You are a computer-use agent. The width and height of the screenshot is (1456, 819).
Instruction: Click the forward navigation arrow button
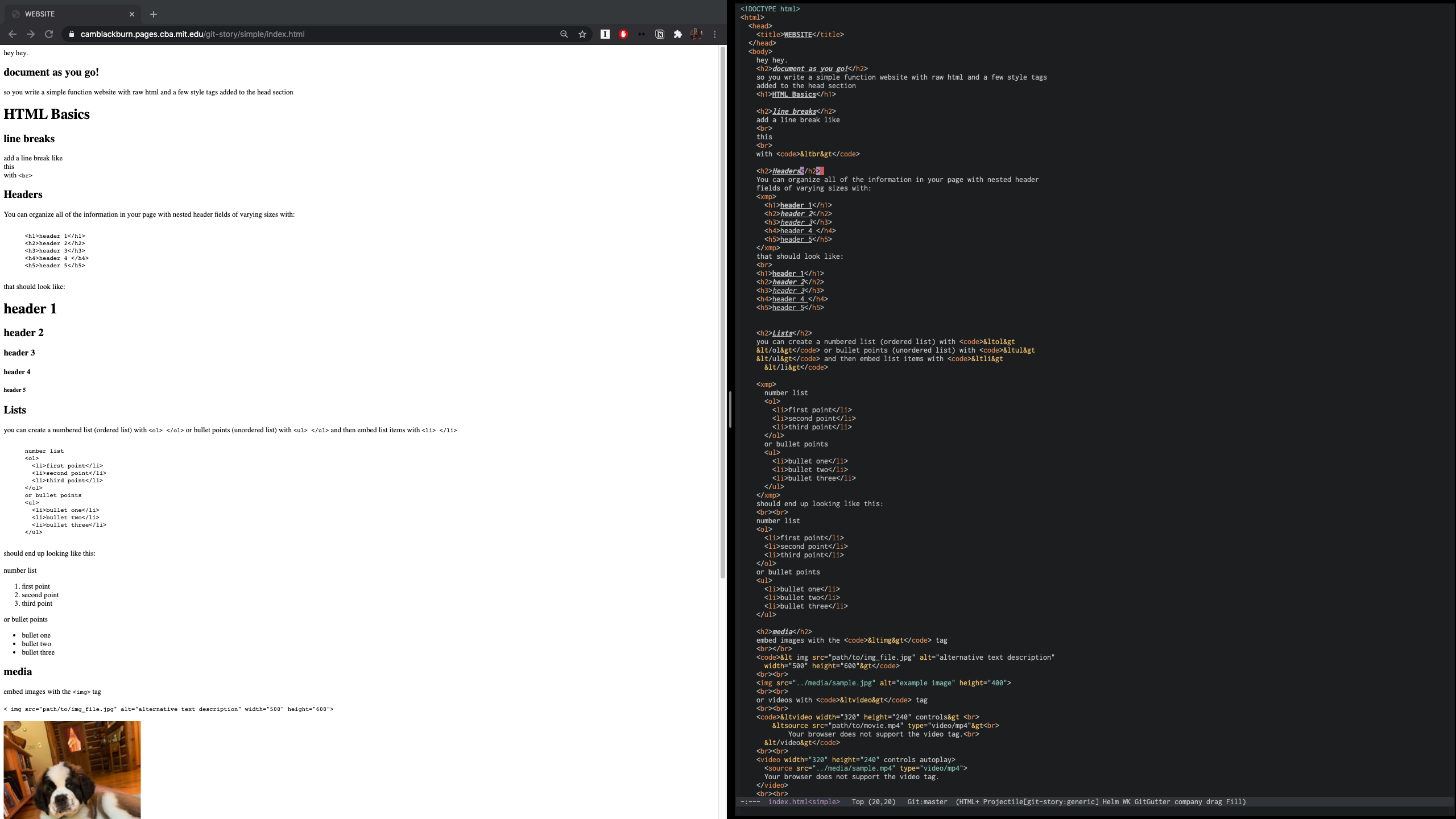30,34
